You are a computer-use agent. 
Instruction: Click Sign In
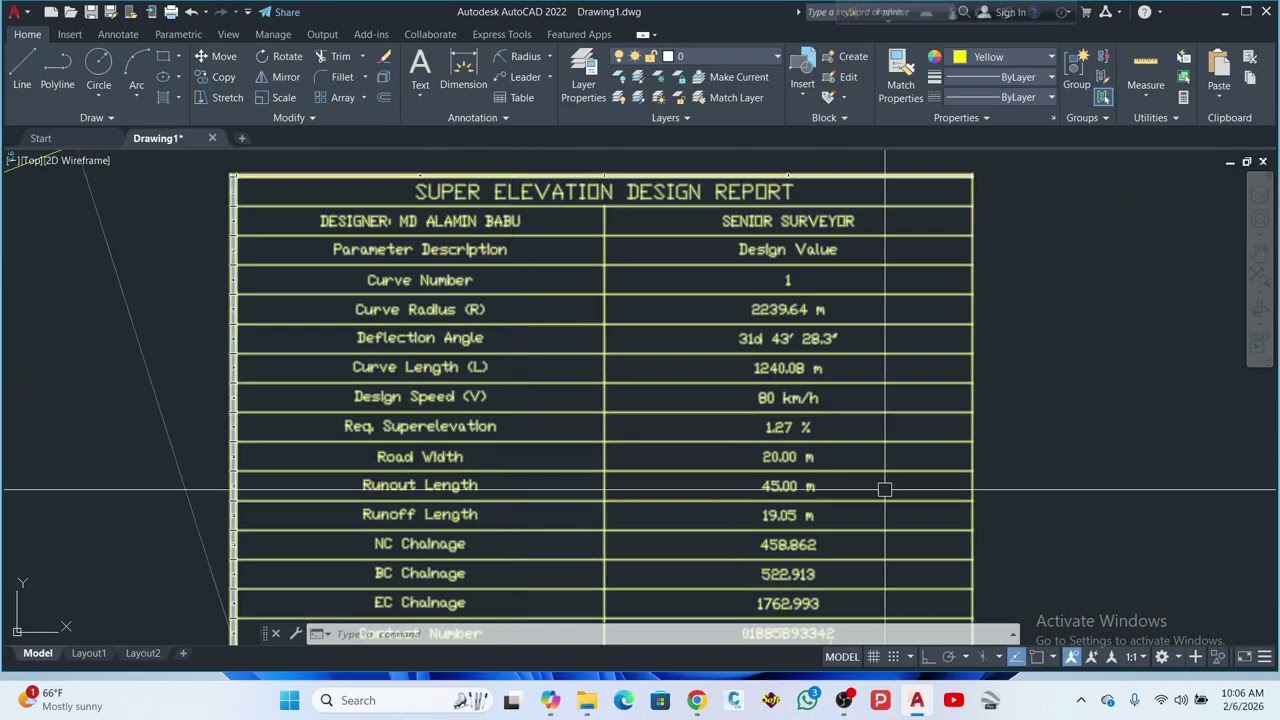click(x=1002, y=12)
